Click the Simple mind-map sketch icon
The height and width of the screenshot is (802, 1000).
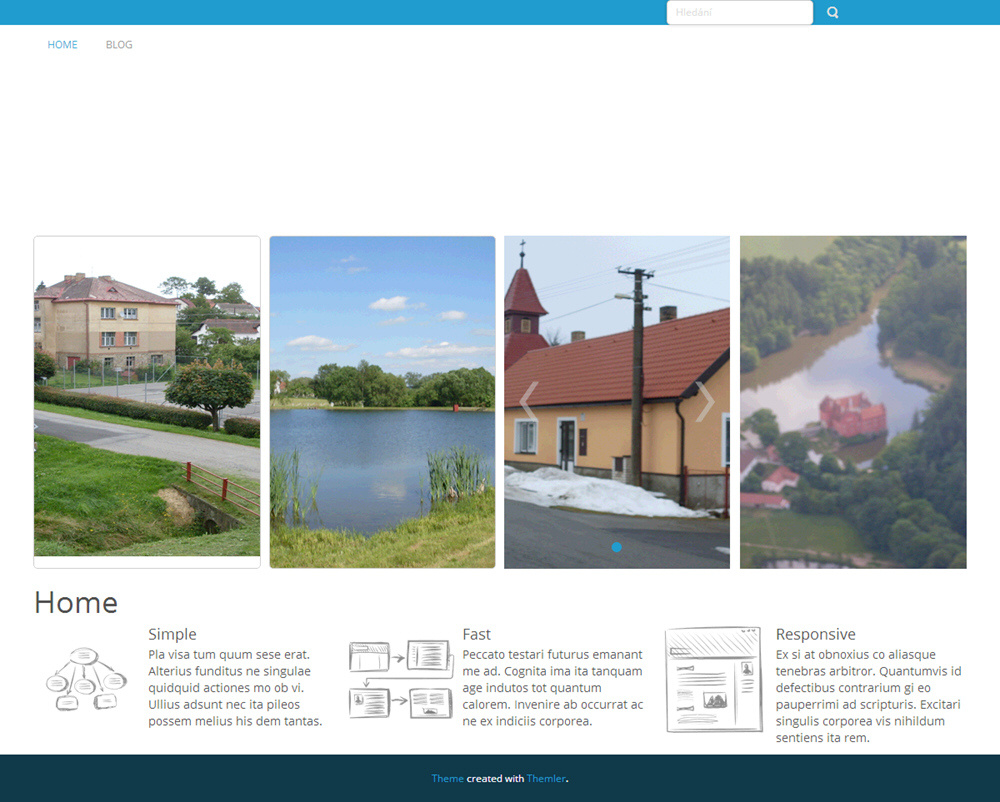tap(86, 680)
